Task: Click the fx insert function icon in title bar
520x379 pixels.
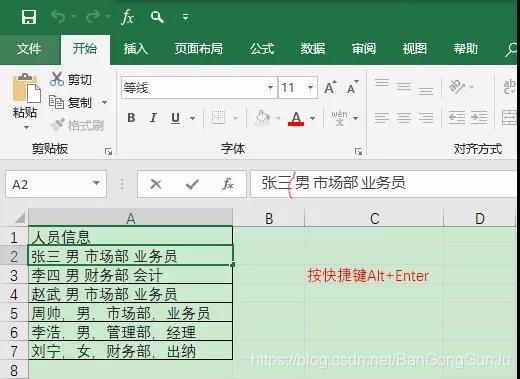Action: point(127,17)
